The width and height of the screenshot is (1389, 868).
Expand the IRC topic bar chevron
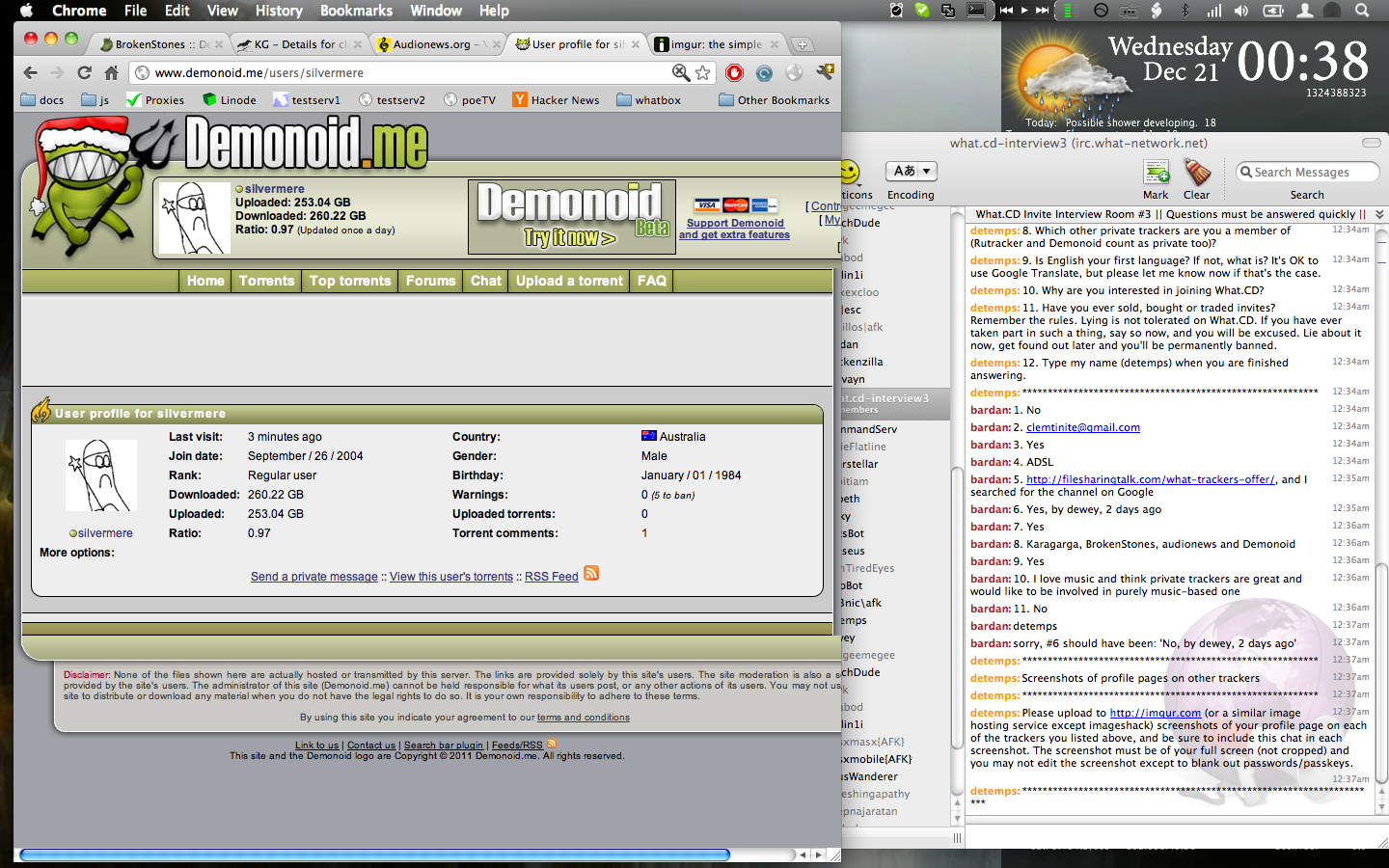point(1380,214)
